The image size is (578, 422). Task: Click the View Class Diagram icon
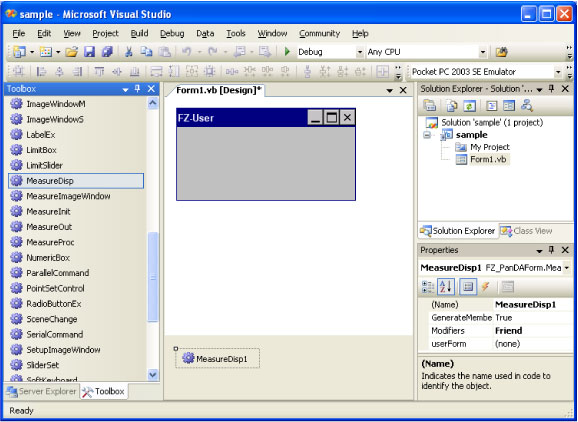click(527, 106)
